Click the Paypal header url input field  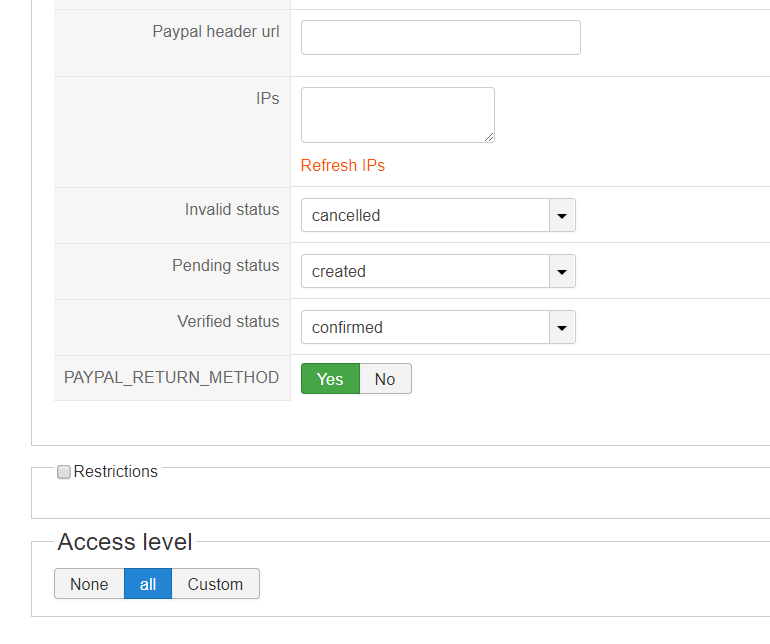[x=440, y=38]
